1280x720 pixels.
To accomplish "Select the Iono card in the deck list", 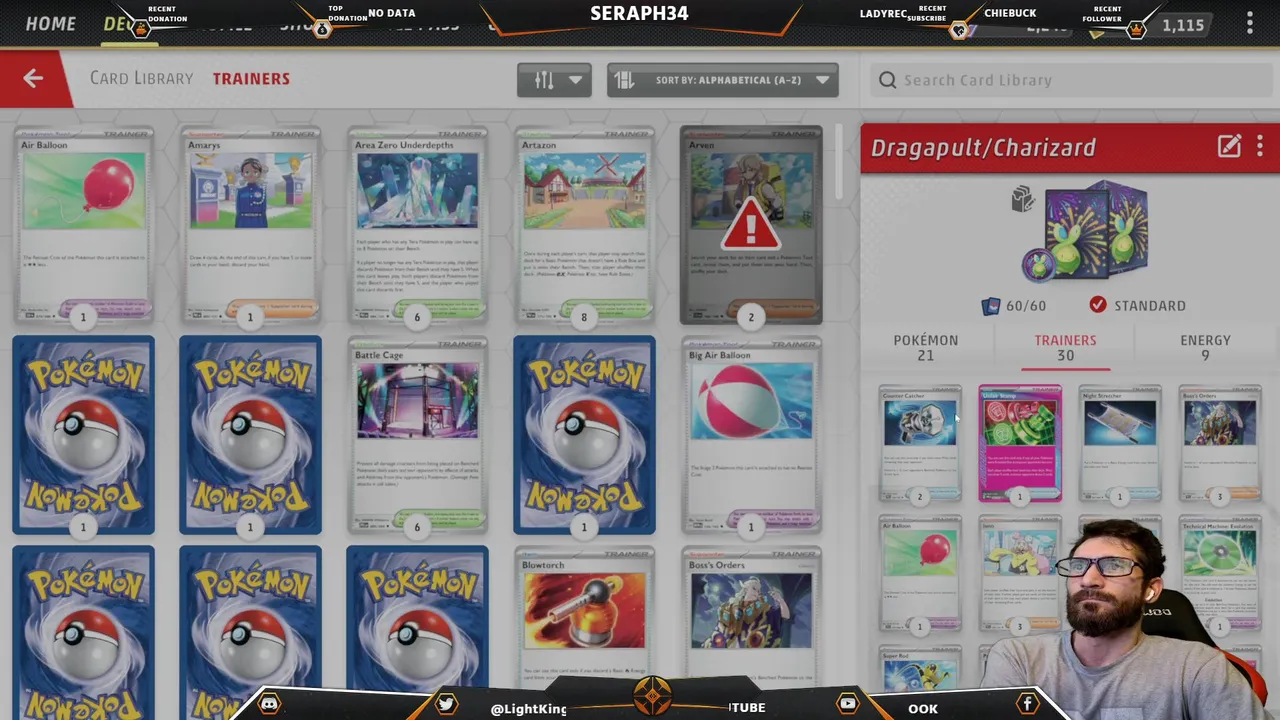I will (x=1020, y=572).
